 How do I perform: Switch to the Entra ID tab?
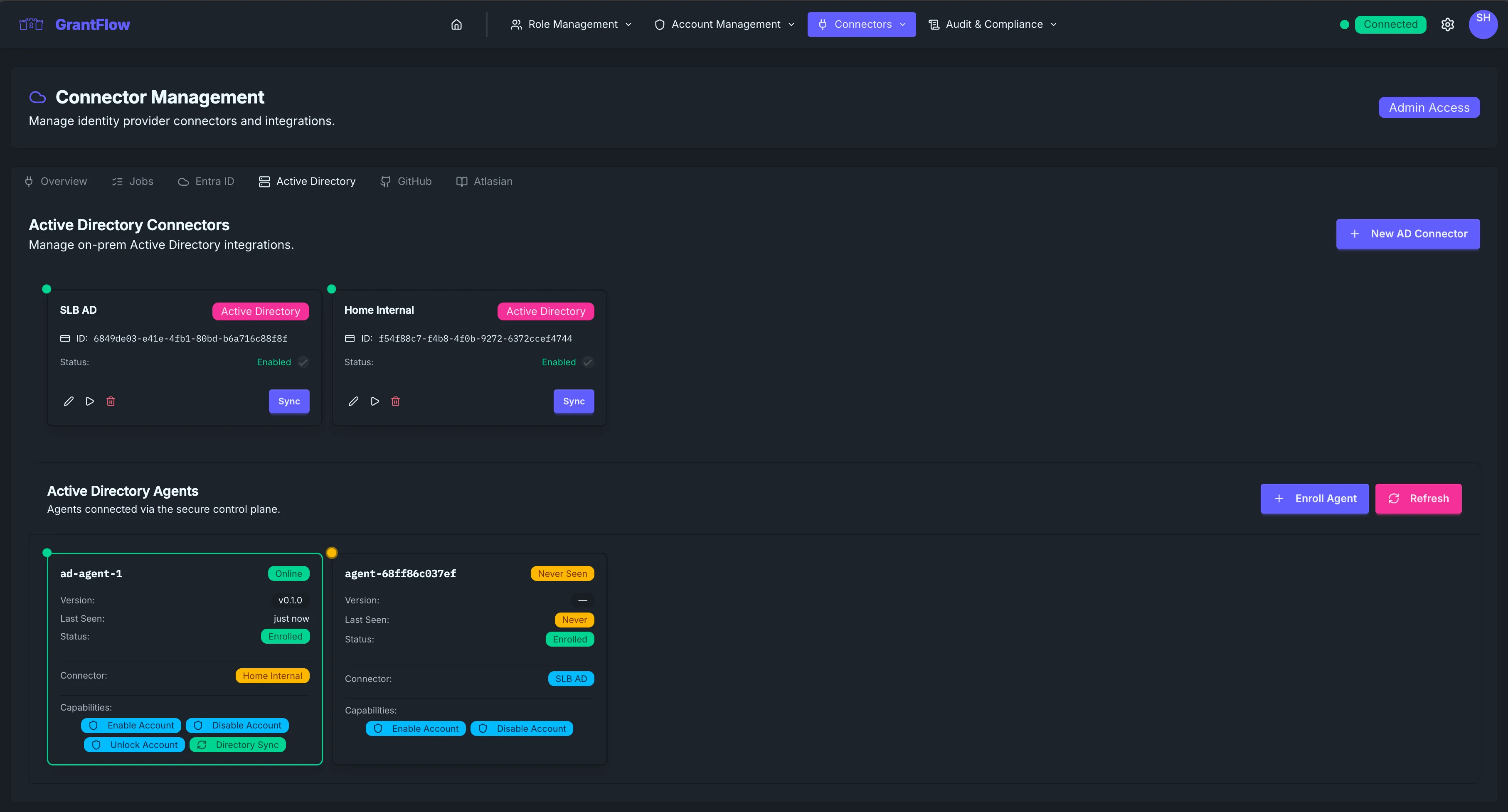[x=206, y=182]
